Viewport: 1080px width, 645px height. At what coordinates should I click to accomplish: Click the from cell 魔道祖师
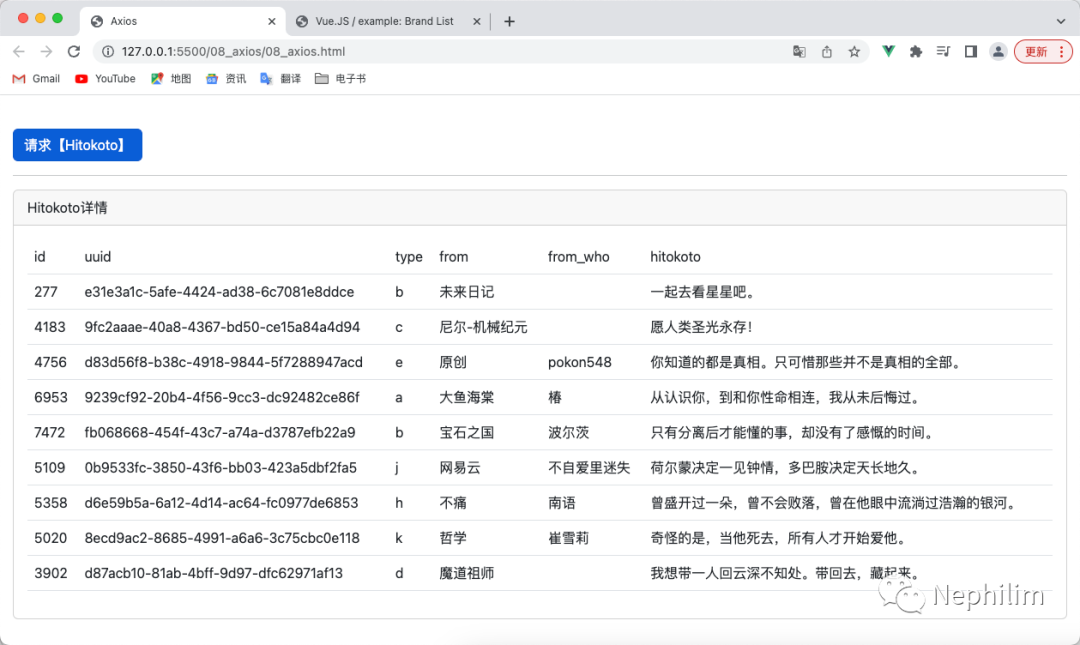coord(466,573)
